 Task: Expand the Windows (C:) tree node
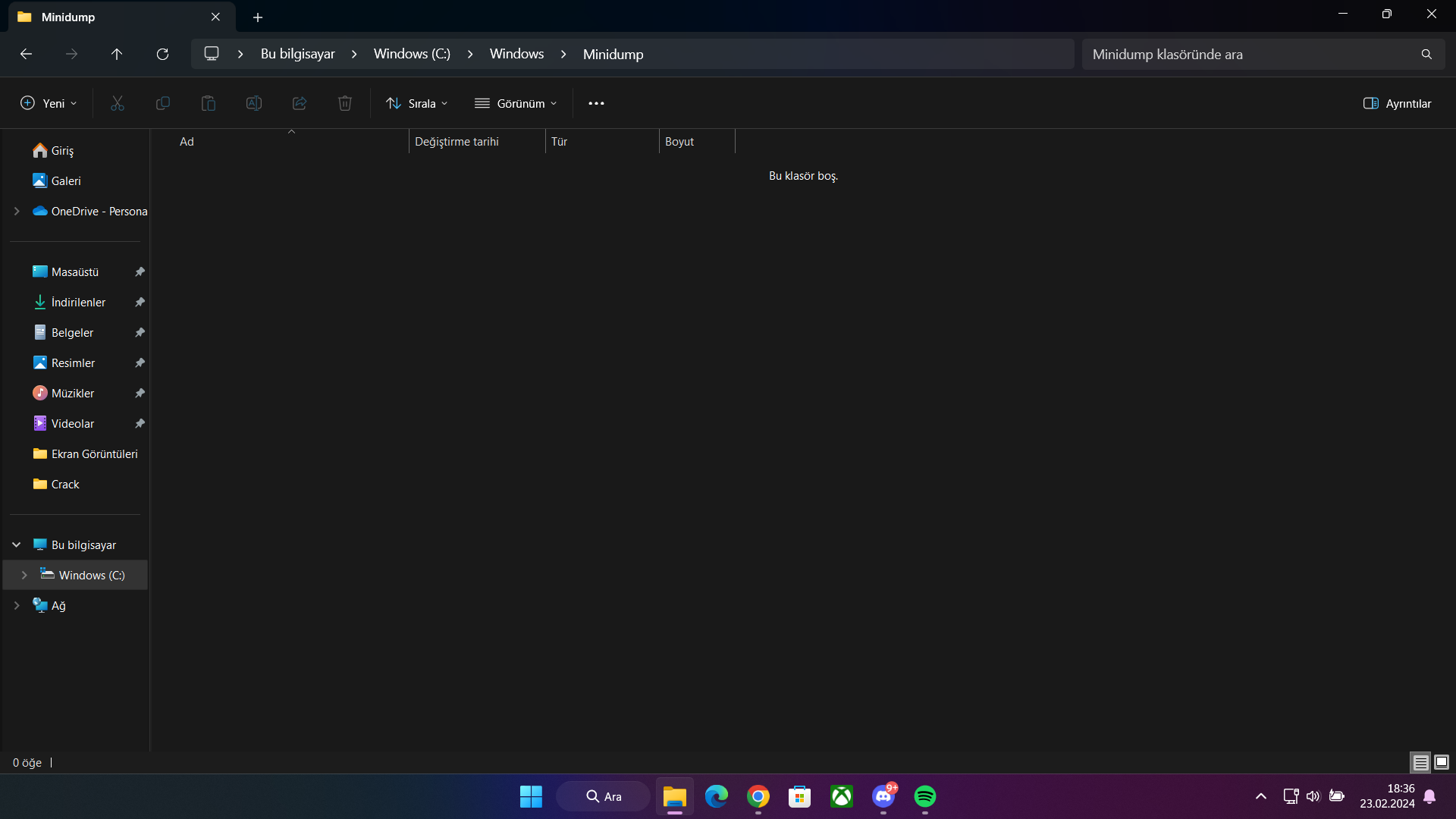coord(24,575)
